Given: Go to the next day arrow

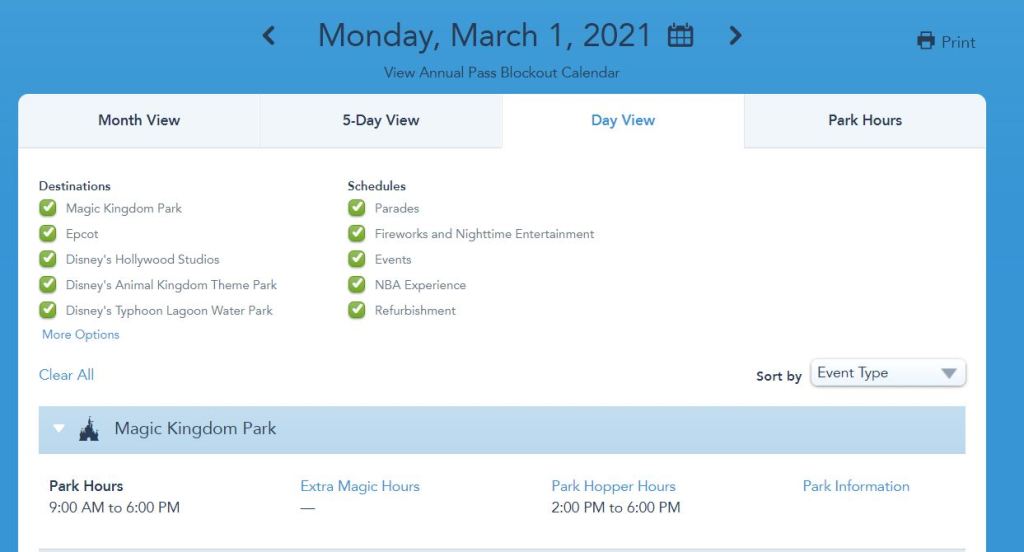Looking at the screenshot, I should point(735,36).
